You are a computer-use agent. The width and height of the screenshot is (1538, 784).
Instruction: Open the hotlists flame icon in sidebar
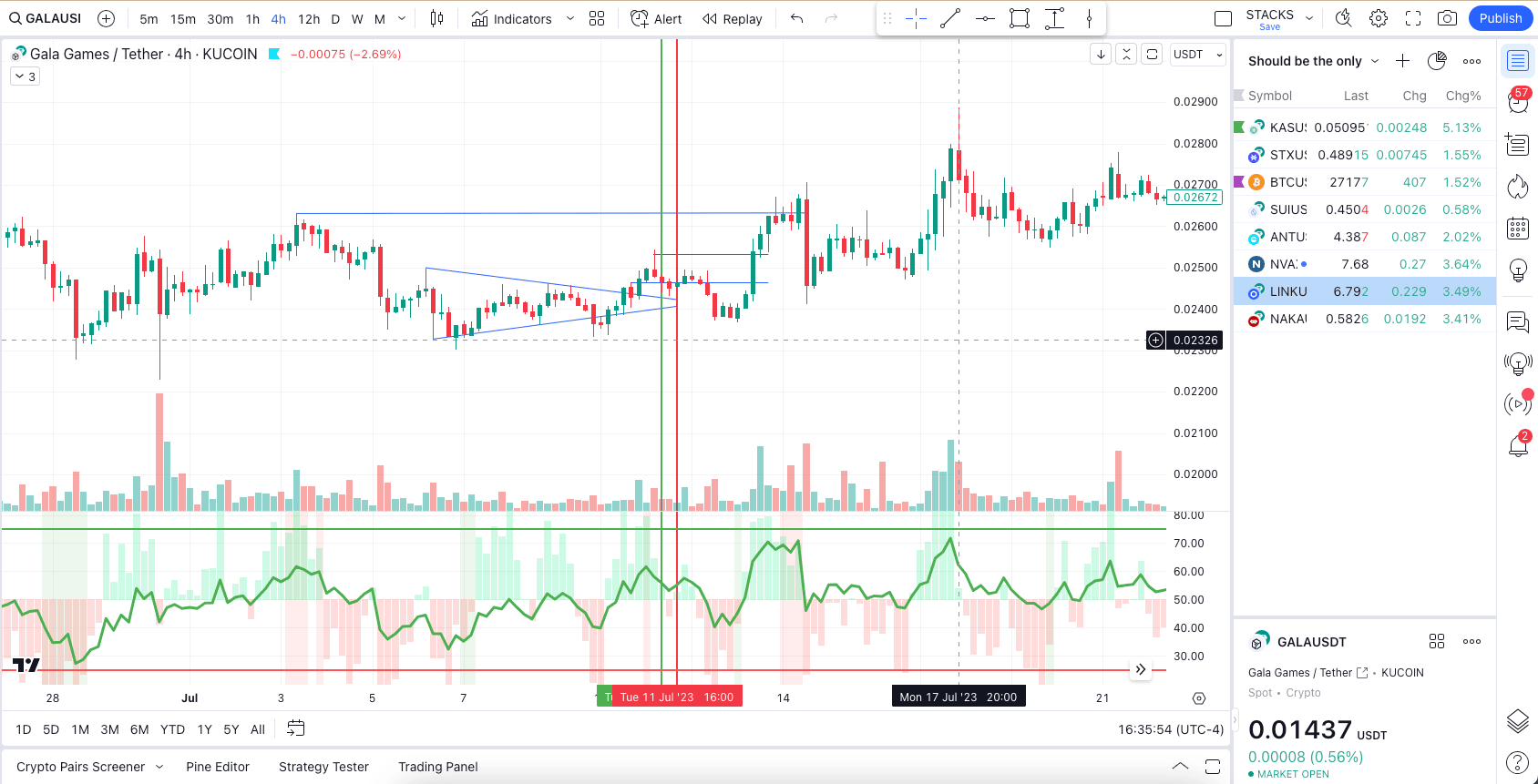point(1518,187)
